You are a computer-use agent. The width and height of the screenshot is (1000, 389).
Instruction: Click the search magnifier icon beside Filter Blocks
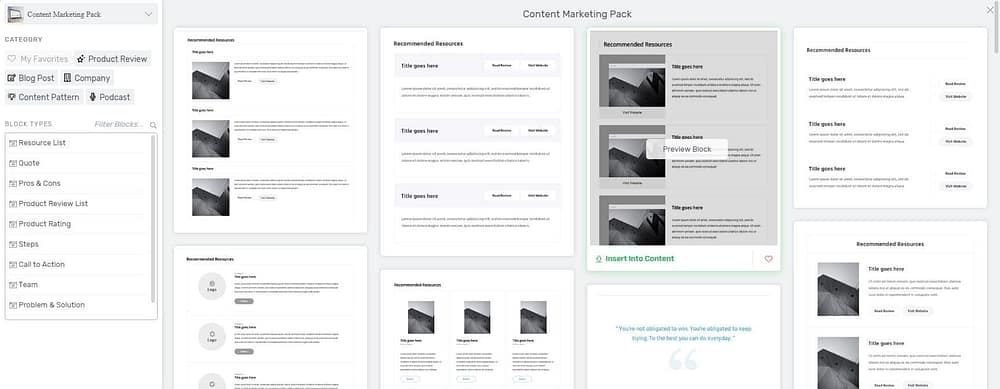click(153, 125)
